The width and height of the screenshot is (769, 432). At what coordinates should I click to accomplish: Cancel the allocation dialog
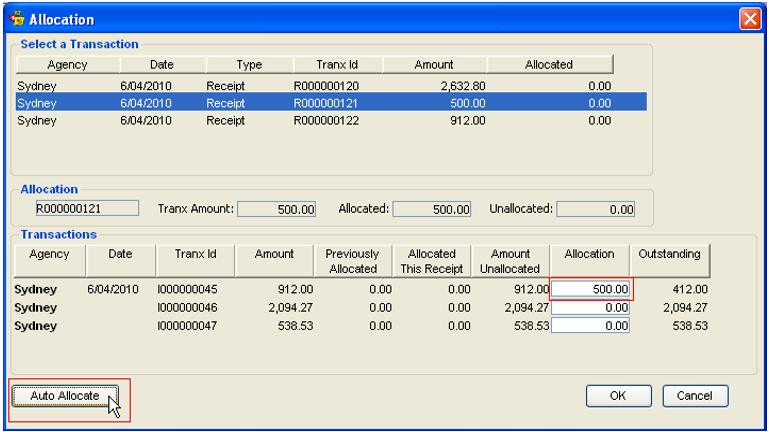coord(695,396)
